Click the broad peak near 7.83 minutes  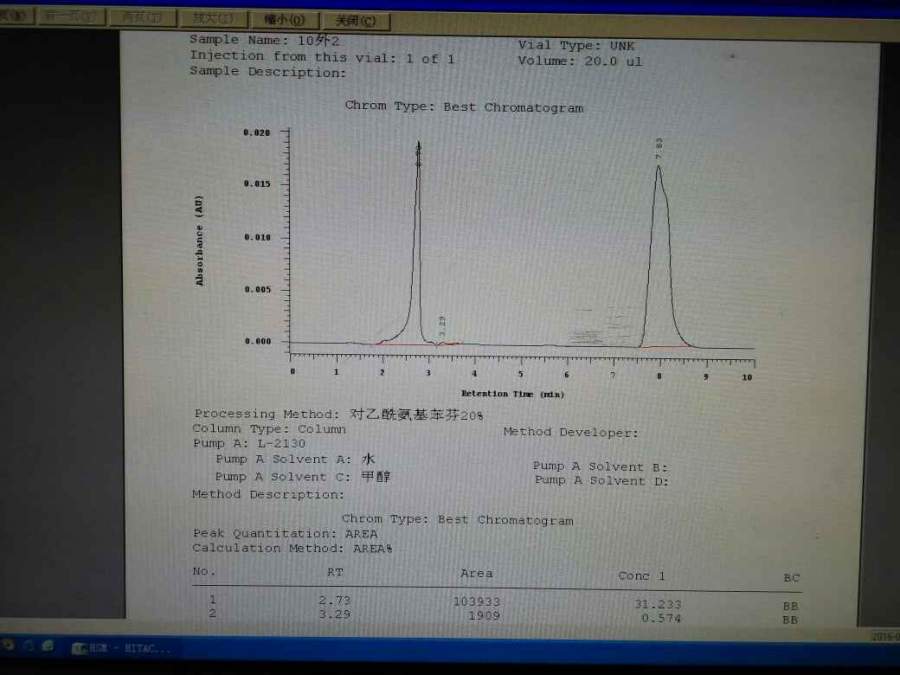(x=660, y=256)
